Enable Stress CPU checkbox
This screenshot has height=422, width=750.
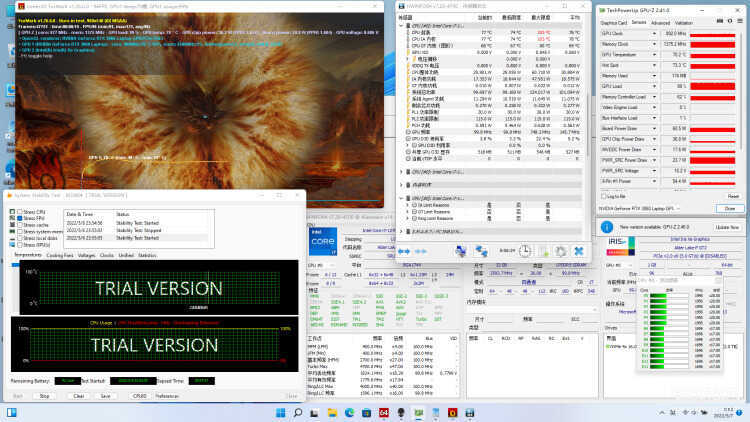click(20, 211)
